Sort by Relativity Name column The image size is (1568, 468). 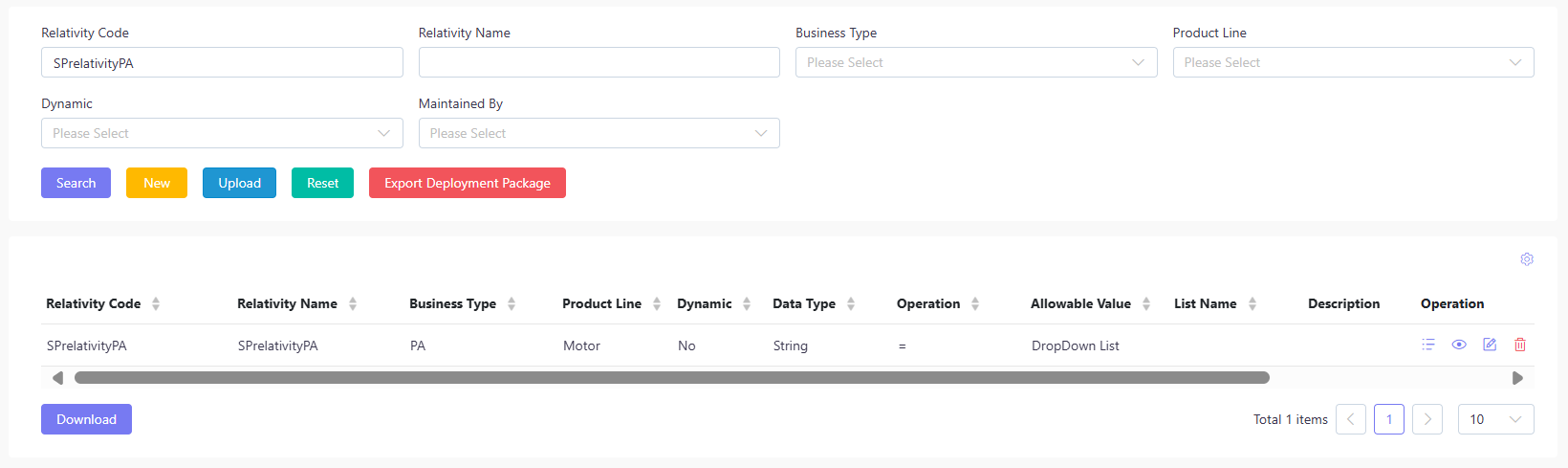click(353, 303)
